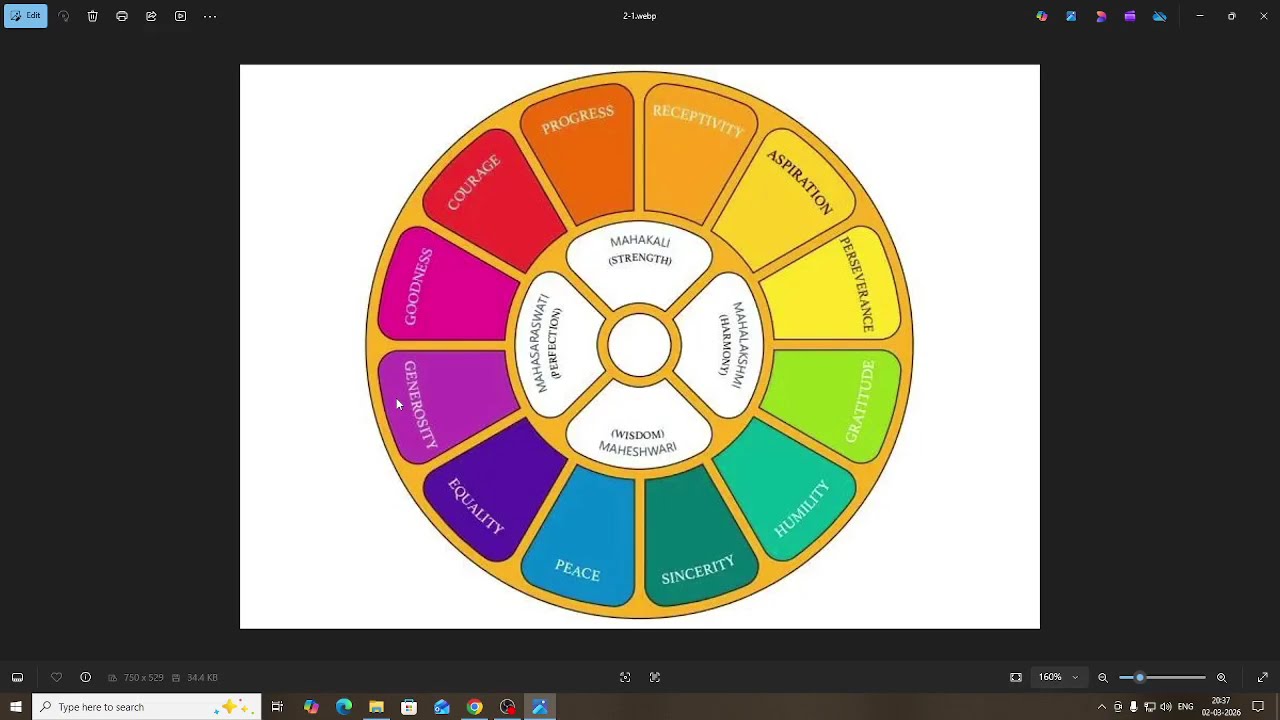
Task: Click the OneDrive cloud icon in title bar
Action: (x=1159, y=16)
